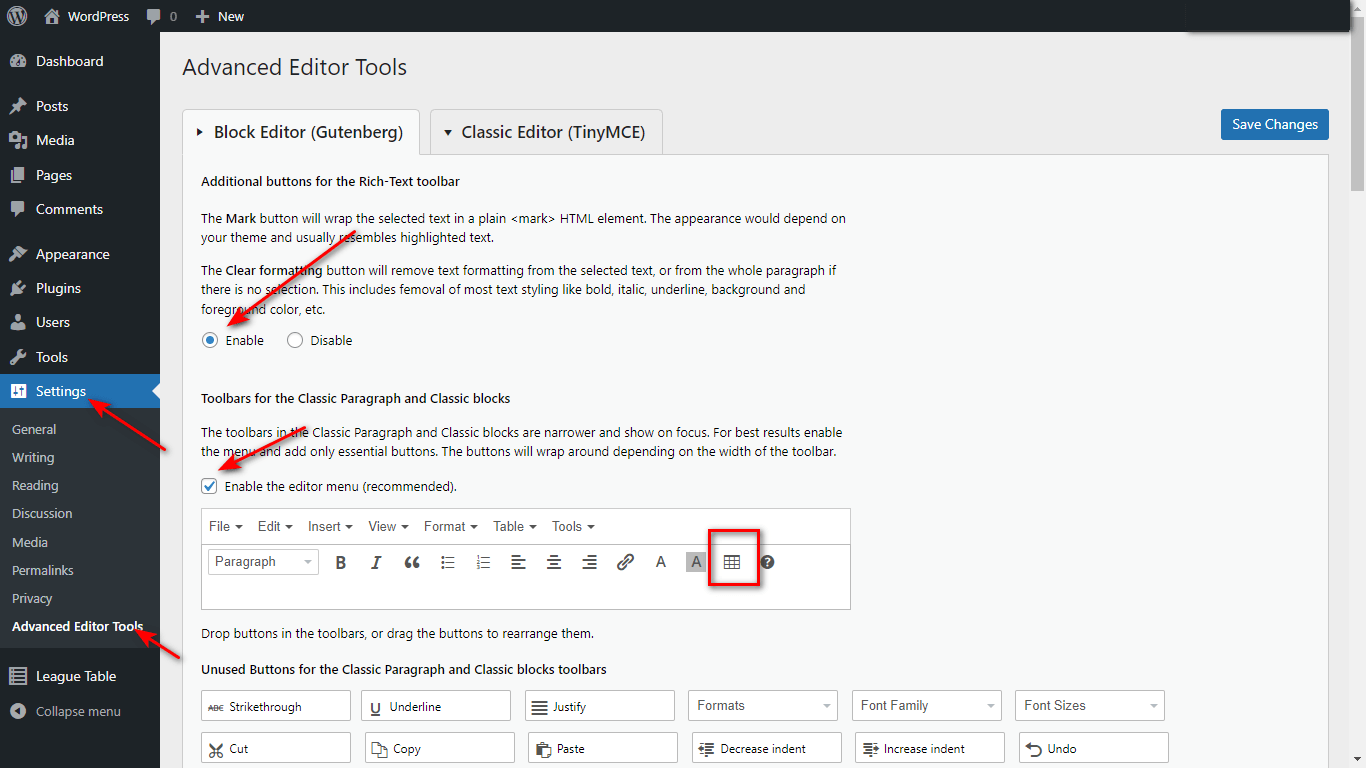Click the Blockquote toolbar button
This screenshot has height=768, width=1366.
click(412, 562)
